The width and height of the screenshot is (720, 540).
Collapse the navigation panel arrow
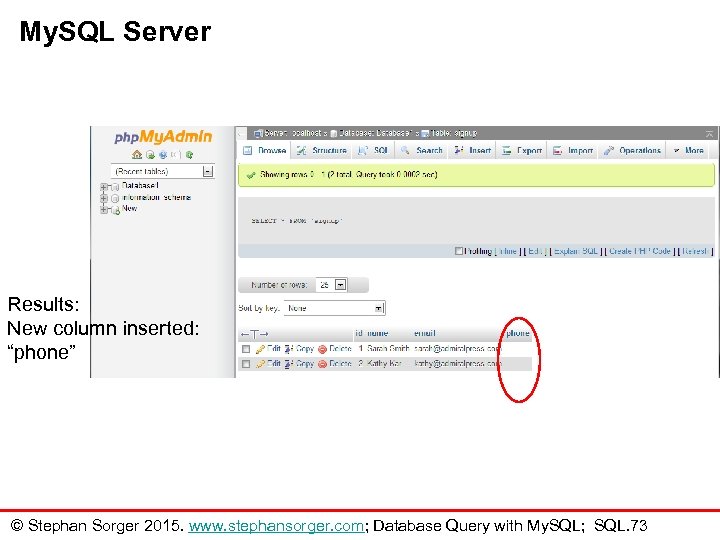[241, 134]
